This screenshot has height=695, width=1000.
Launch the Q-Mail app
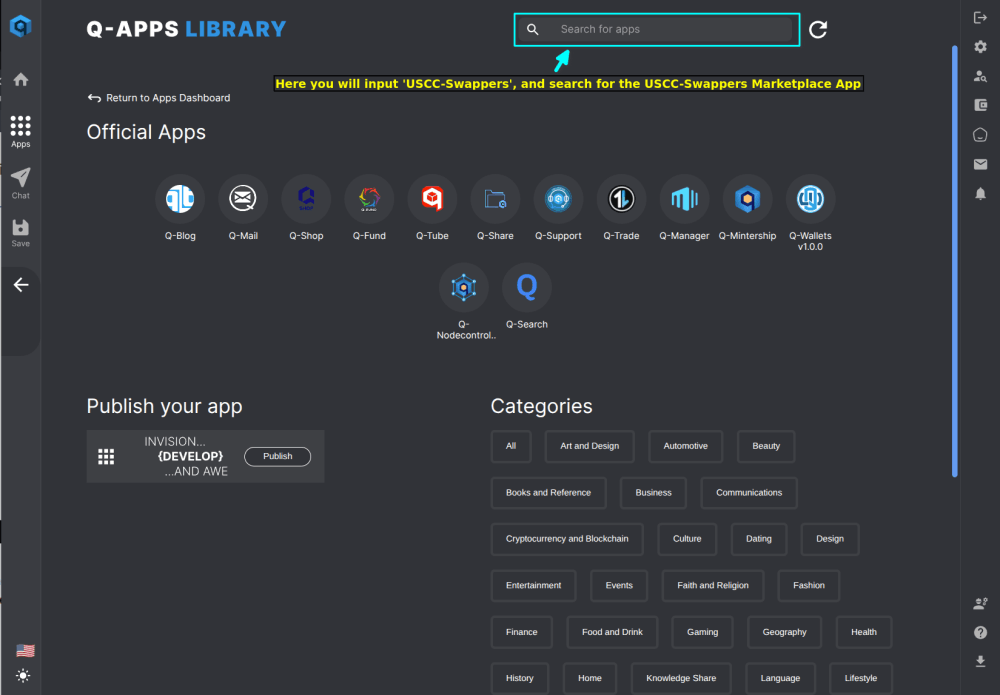pyautogui.click(x=243, y=200)
